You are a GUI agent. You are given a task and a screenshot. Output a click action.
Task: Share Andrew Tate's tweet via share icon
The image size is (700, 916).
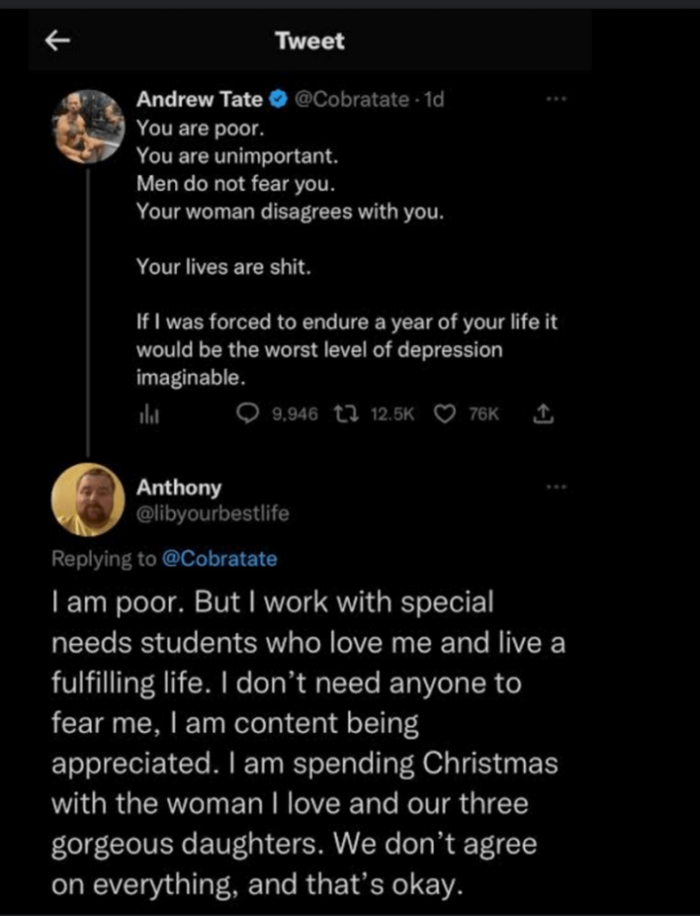coord(543,415)
